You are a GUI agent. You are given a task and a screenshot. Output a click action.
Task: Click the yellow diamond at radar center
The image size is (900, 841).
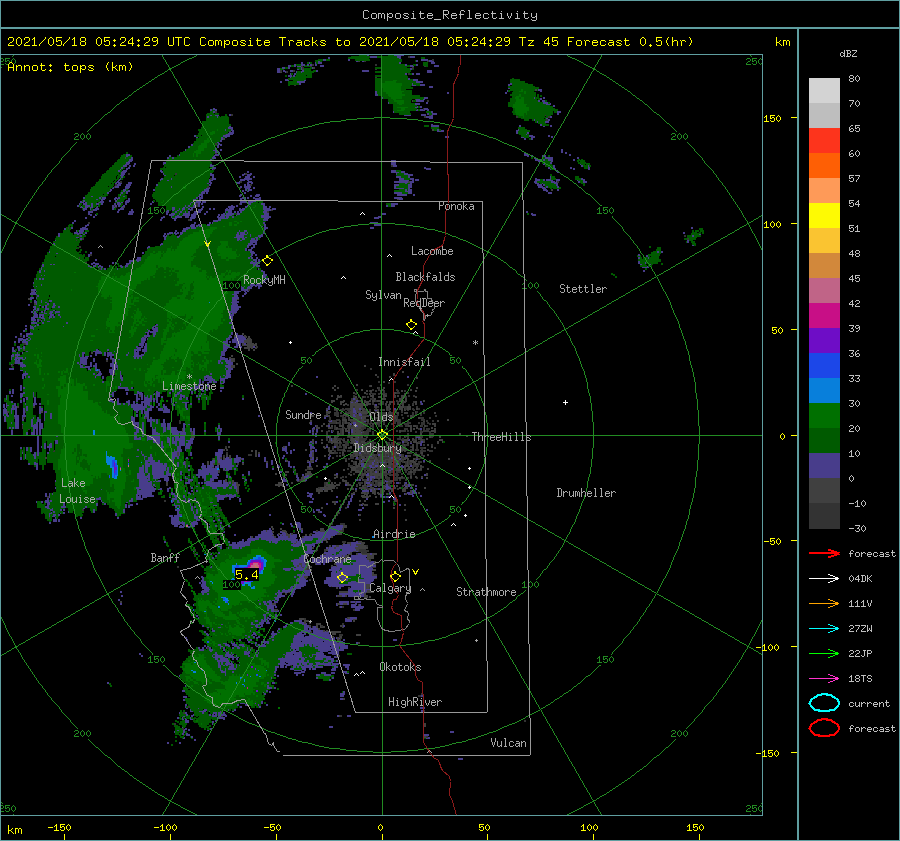tap(382, 435)
